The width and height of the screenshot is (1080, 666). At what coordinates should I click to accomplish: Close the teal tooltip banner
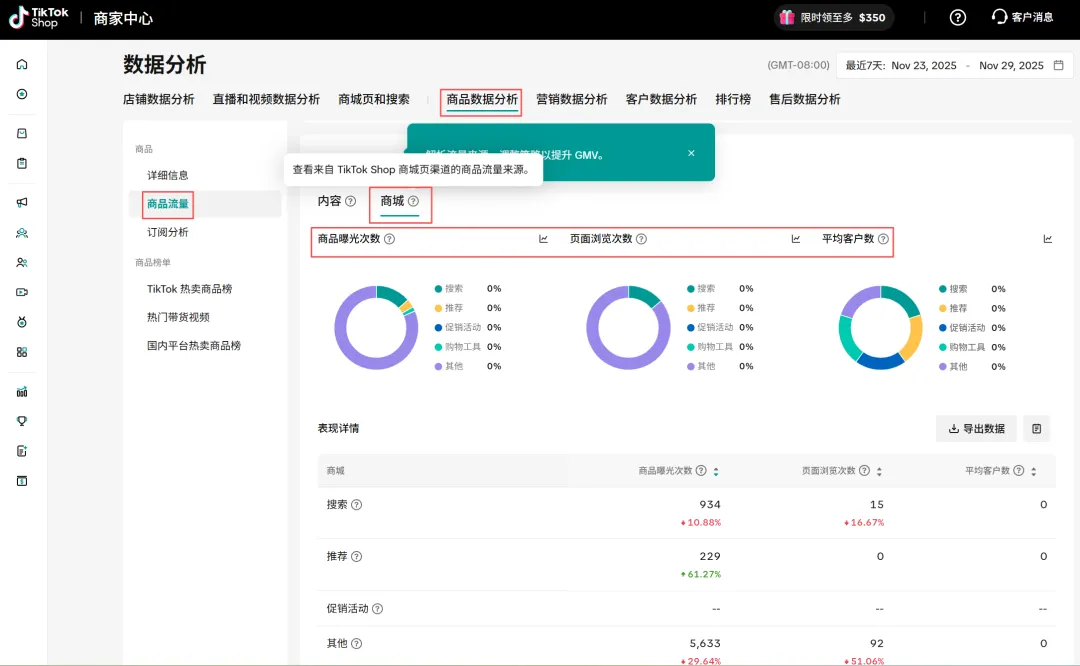691,153
